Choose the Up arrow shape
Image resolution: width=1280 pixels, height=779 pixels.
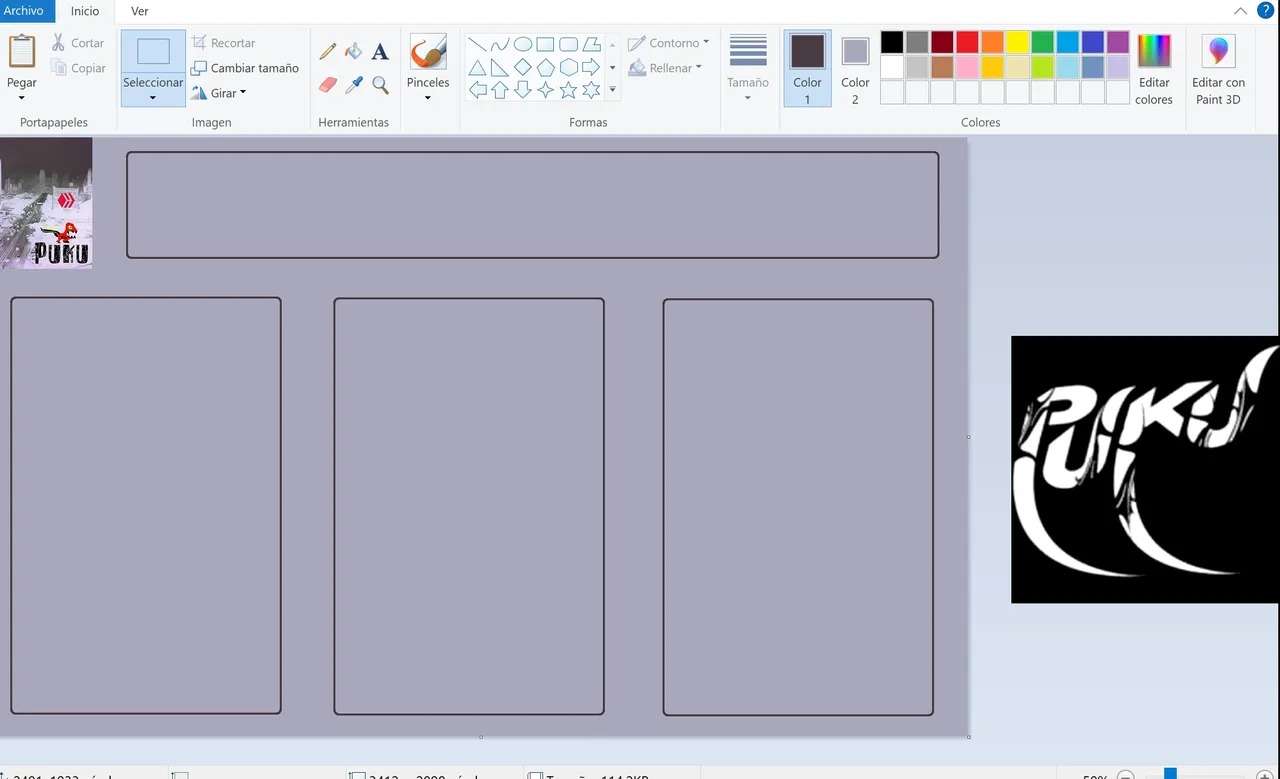(x=500, y=90)
